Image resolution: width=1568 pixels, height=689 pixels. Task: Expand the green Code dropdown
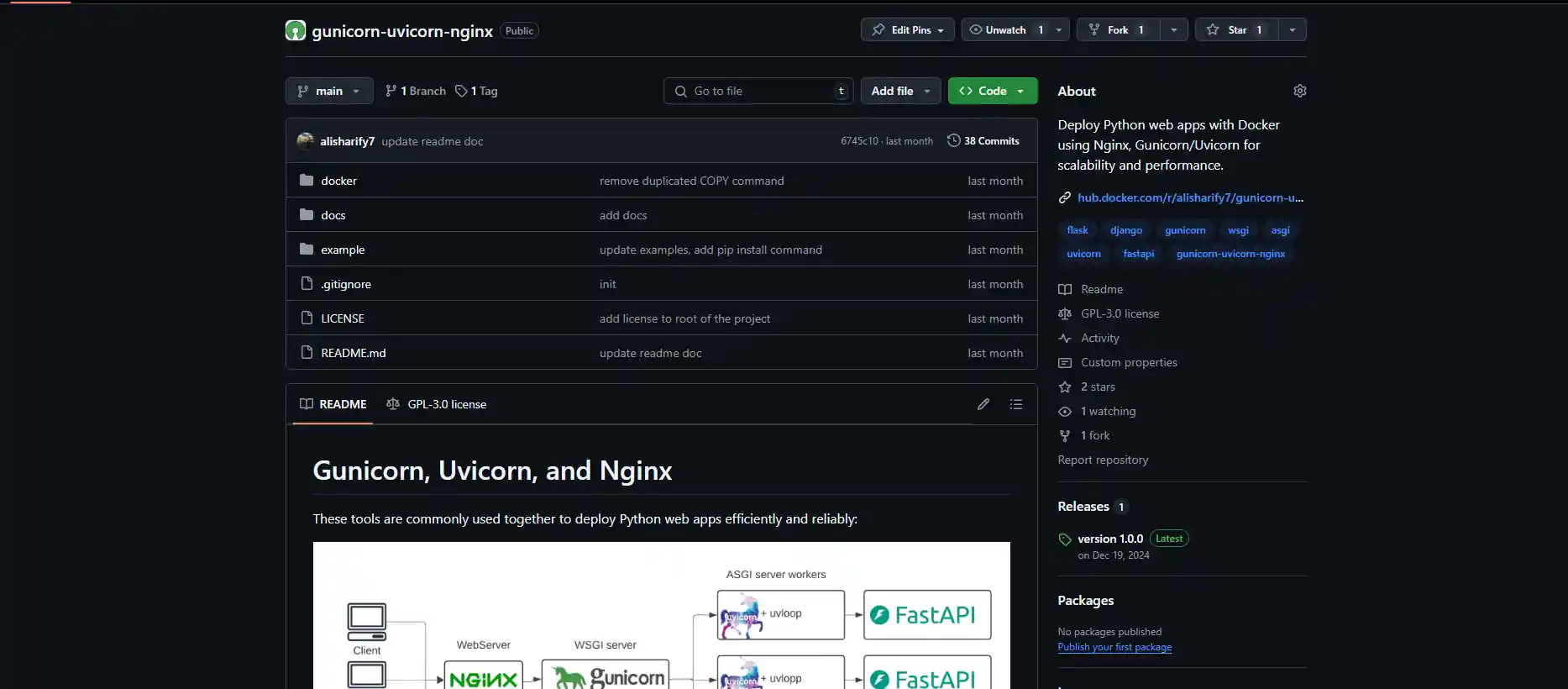click(x=992, y=91)
